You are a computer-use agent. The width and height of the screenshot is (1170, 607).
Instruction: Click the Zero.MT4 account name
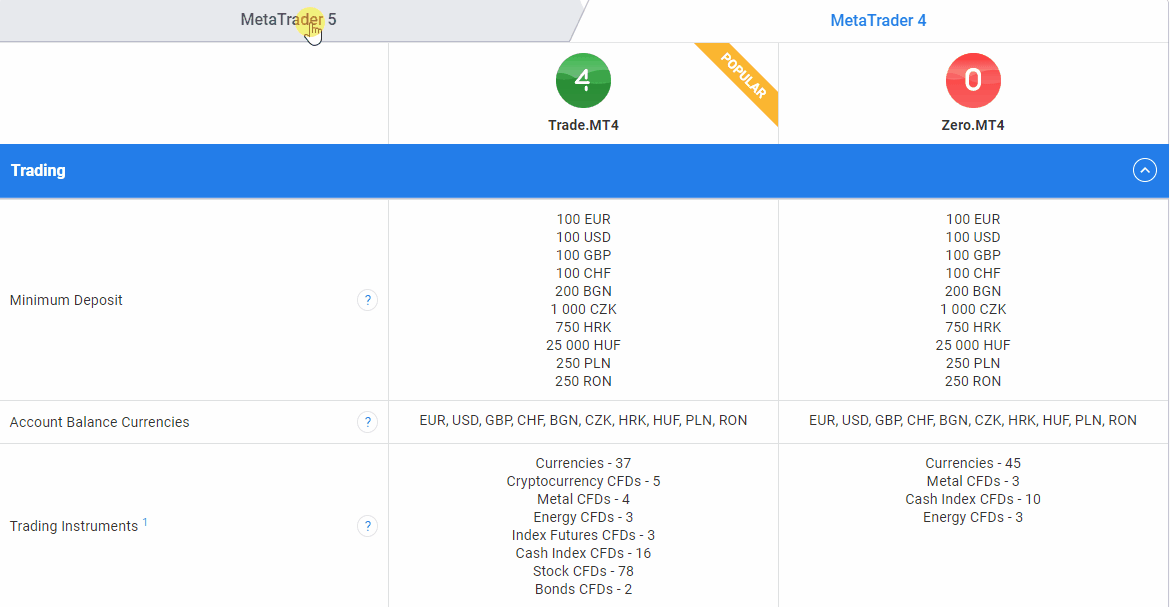pos(973,125)
